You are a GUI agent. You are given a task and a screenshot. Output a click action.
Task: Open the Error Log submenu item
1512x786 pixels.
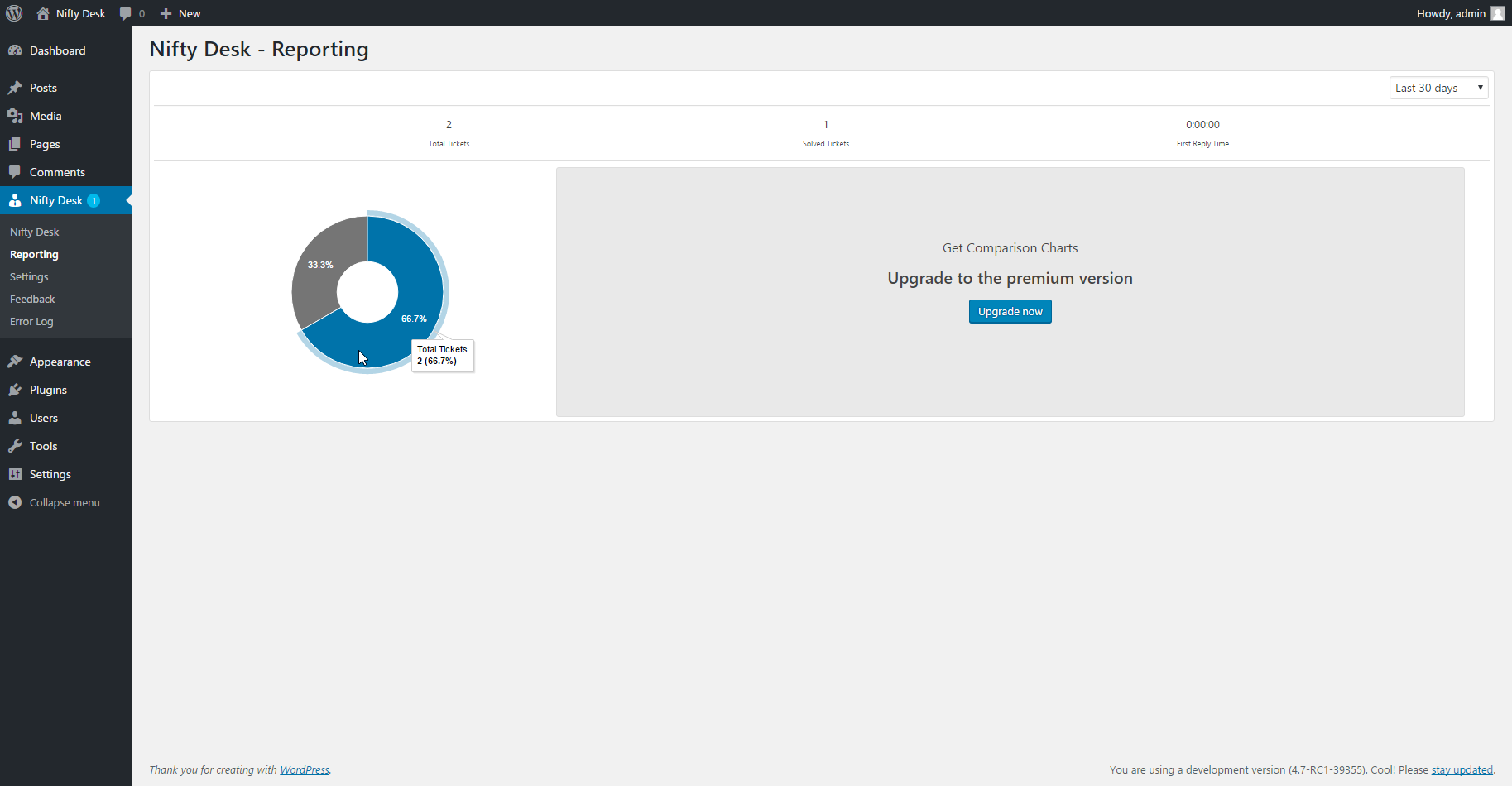pos(31,322)
